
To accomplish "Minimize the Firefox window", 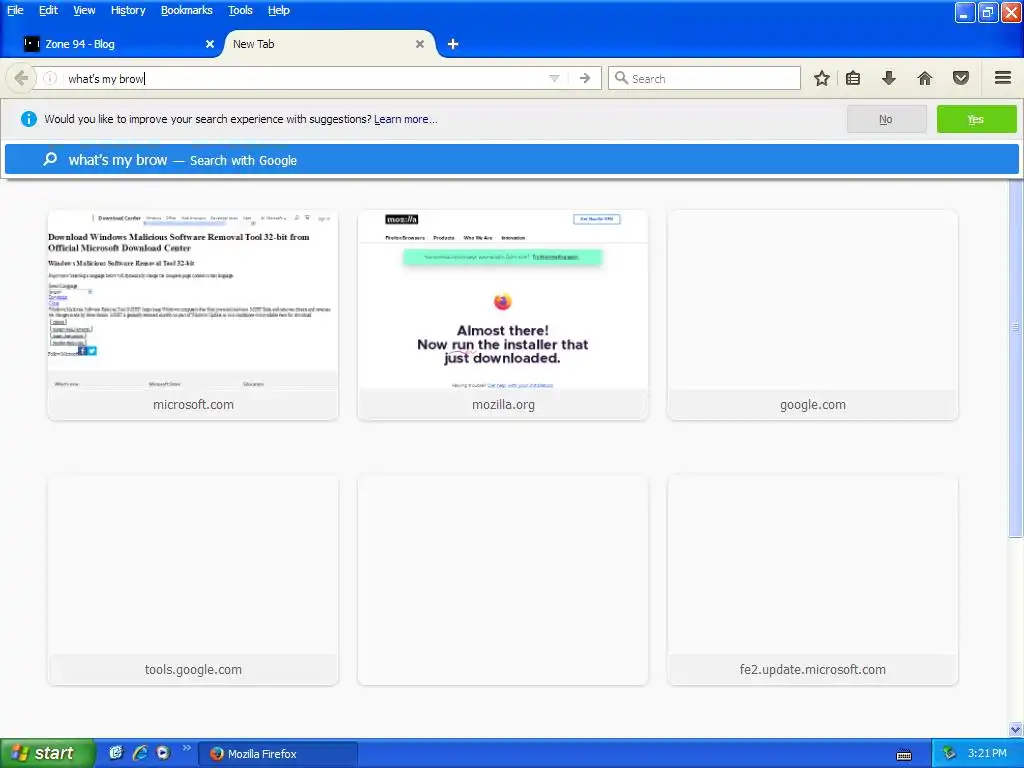I will pyautogui.click(x=965, y=12).
